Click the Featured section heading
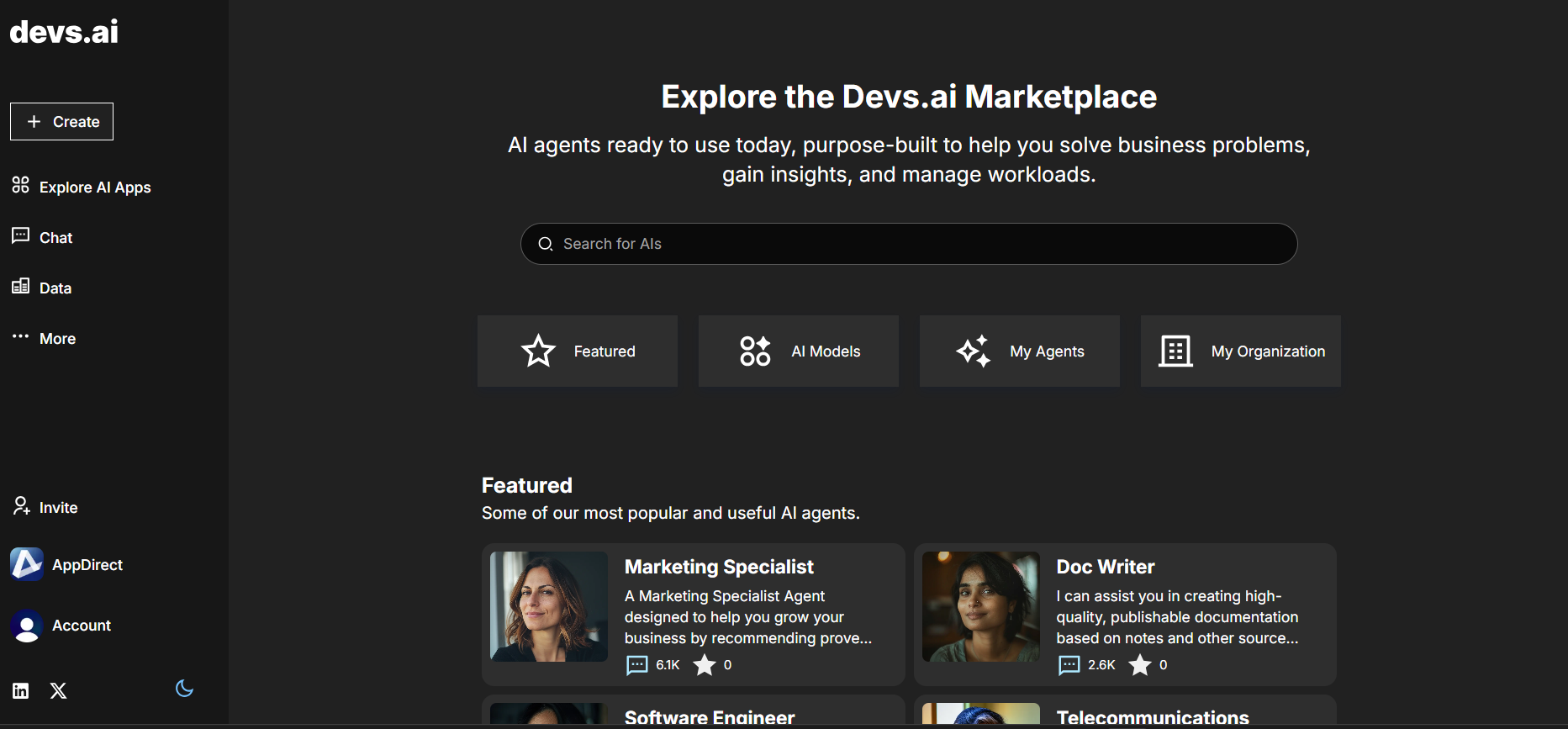Viewport: 1568px width, 729px height. point(527,485)
